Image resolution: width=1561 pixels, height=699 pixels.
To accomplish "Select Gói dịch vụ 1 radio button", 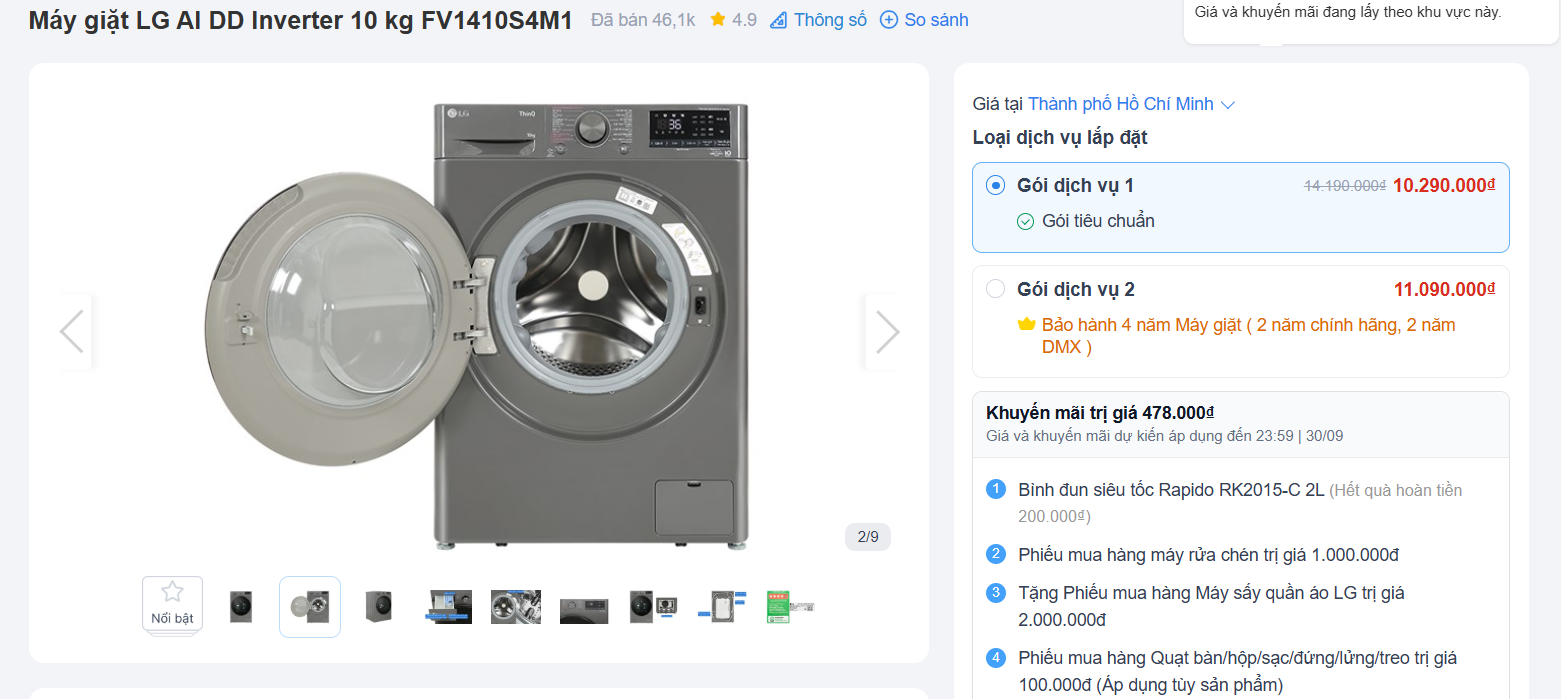I will pos(995,185).
